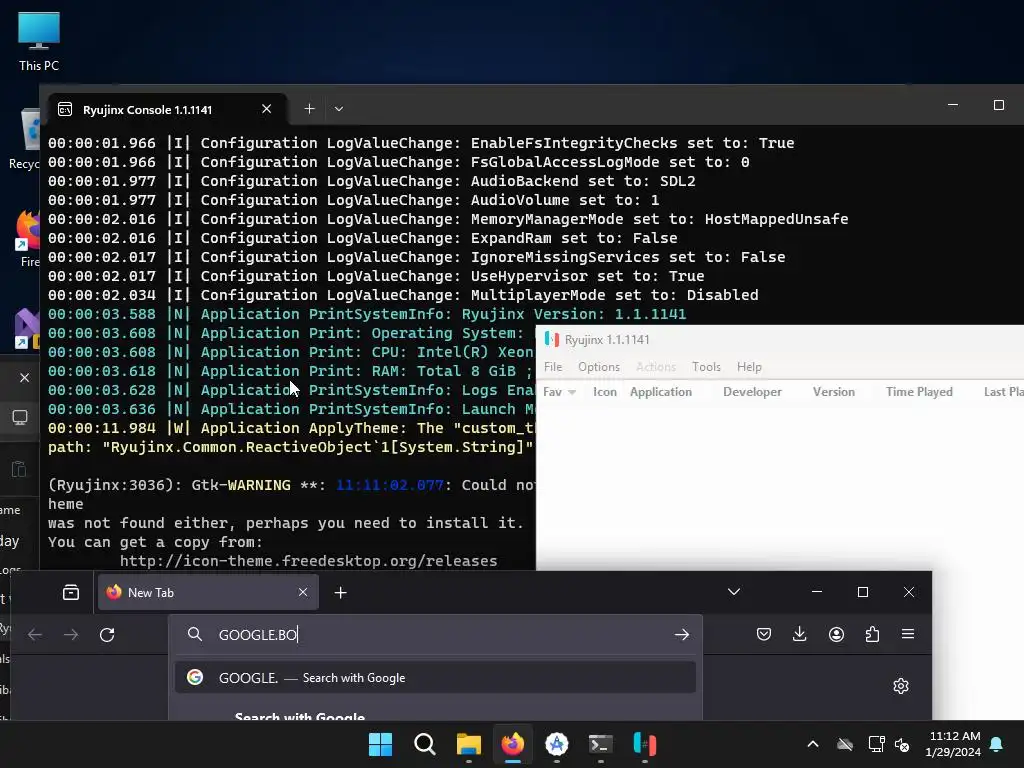Open Pocket save icon in Firefox
Viewport: 1024px width, 768px height.
pos(764,634)
